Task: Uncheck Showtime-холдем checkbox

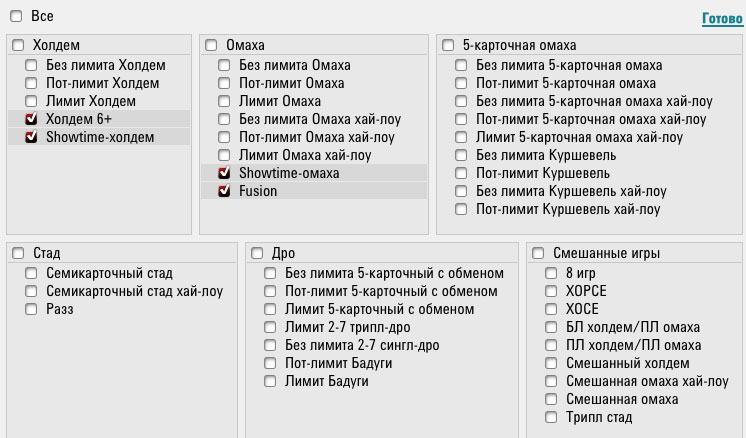Action: tap(31, 137)
